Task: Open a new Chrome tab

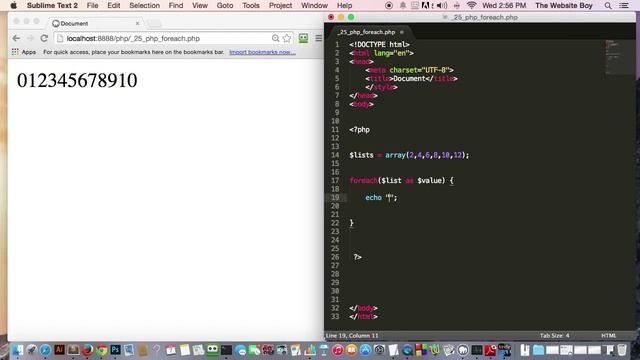Action: click(154, 23)
